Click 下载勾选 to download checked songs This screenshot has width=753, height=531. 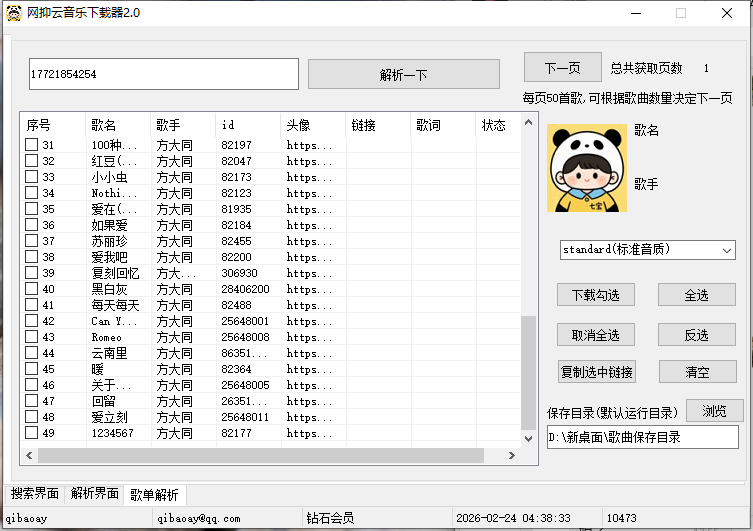click(595, 295)
